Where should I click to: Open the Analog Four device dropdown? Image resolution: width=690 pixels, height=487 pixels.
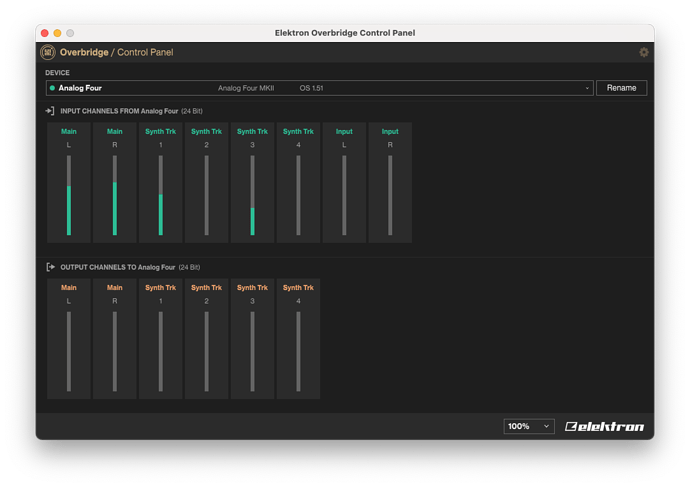tap(319, 88)
